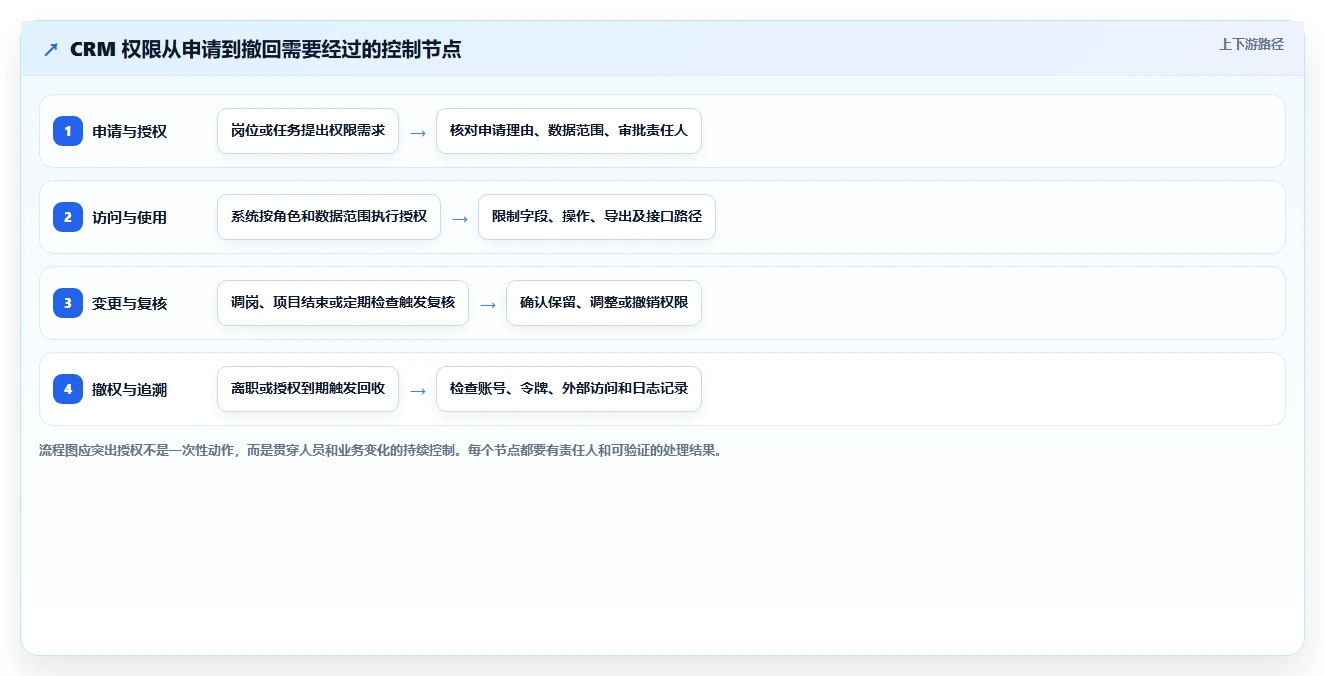
Task: Click the footnote beginning 流程图应突出授权不是一次性动作
Action: [380, 450]
